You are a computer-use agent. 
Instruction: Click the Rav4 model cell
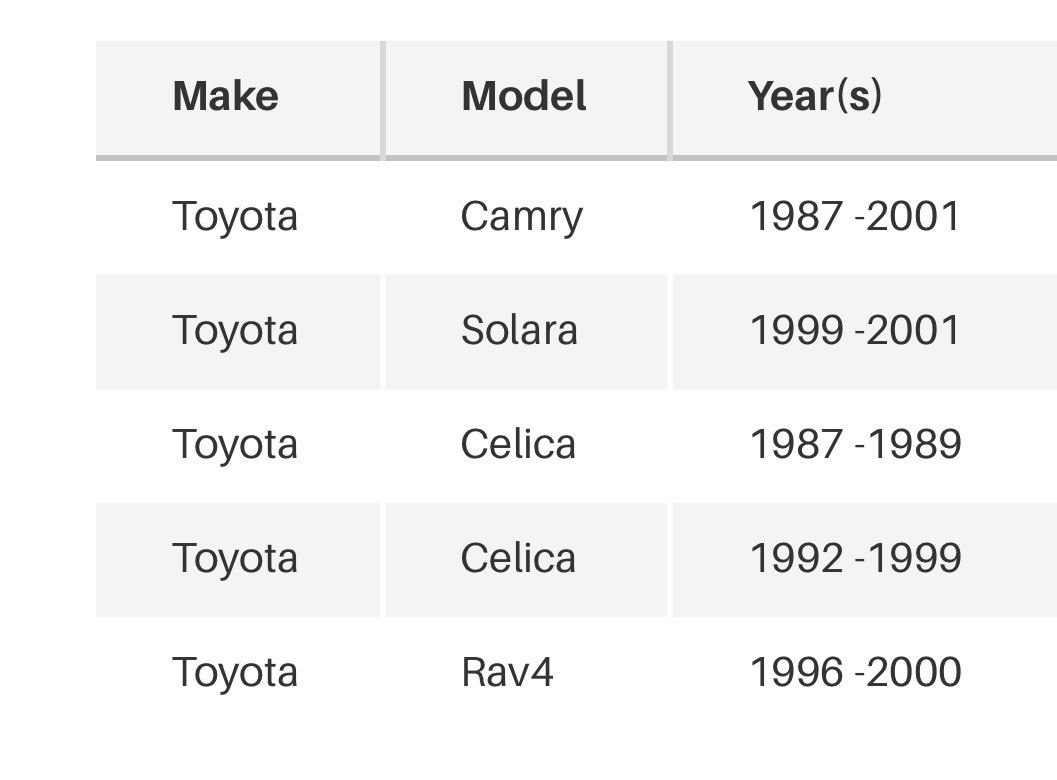(507, 673)
